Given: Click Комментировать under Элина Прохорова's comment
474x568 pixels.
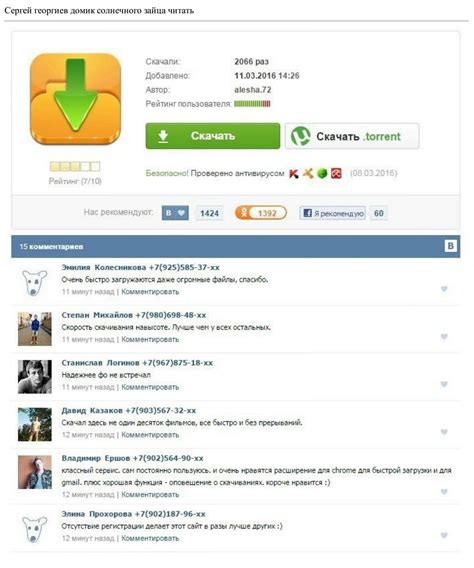Looking at the screenshot, I should click(150, 538).
